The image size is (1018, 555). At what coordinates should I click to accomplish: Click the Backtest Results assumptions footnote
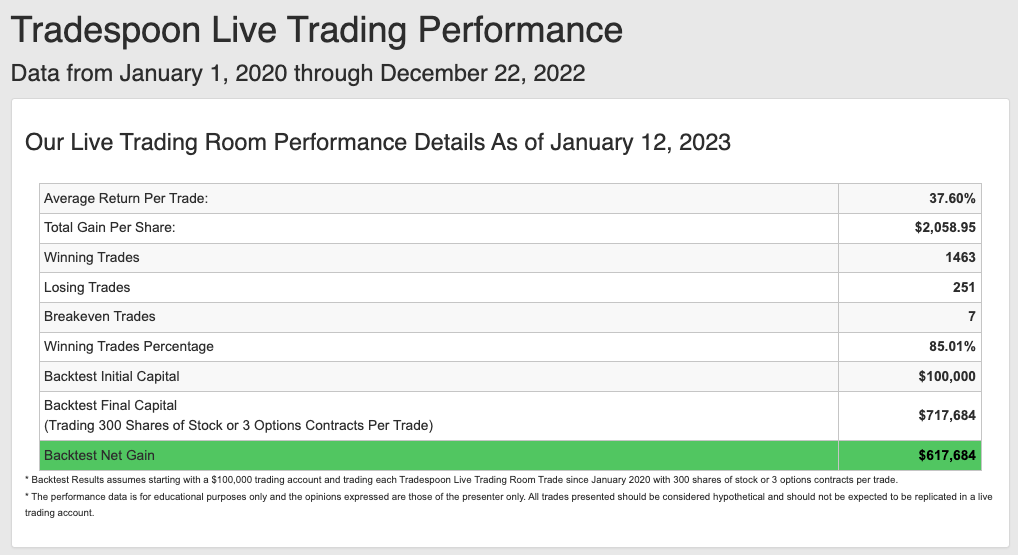pos(461,480)
